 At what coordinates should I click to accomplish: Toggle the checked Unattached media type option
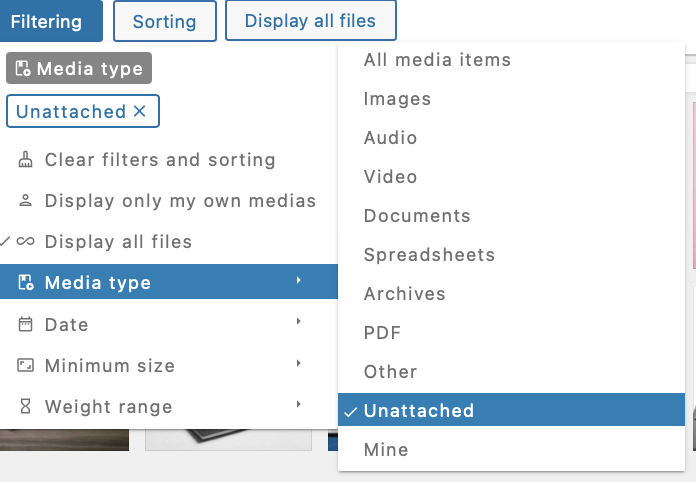[x=418, y=411]
